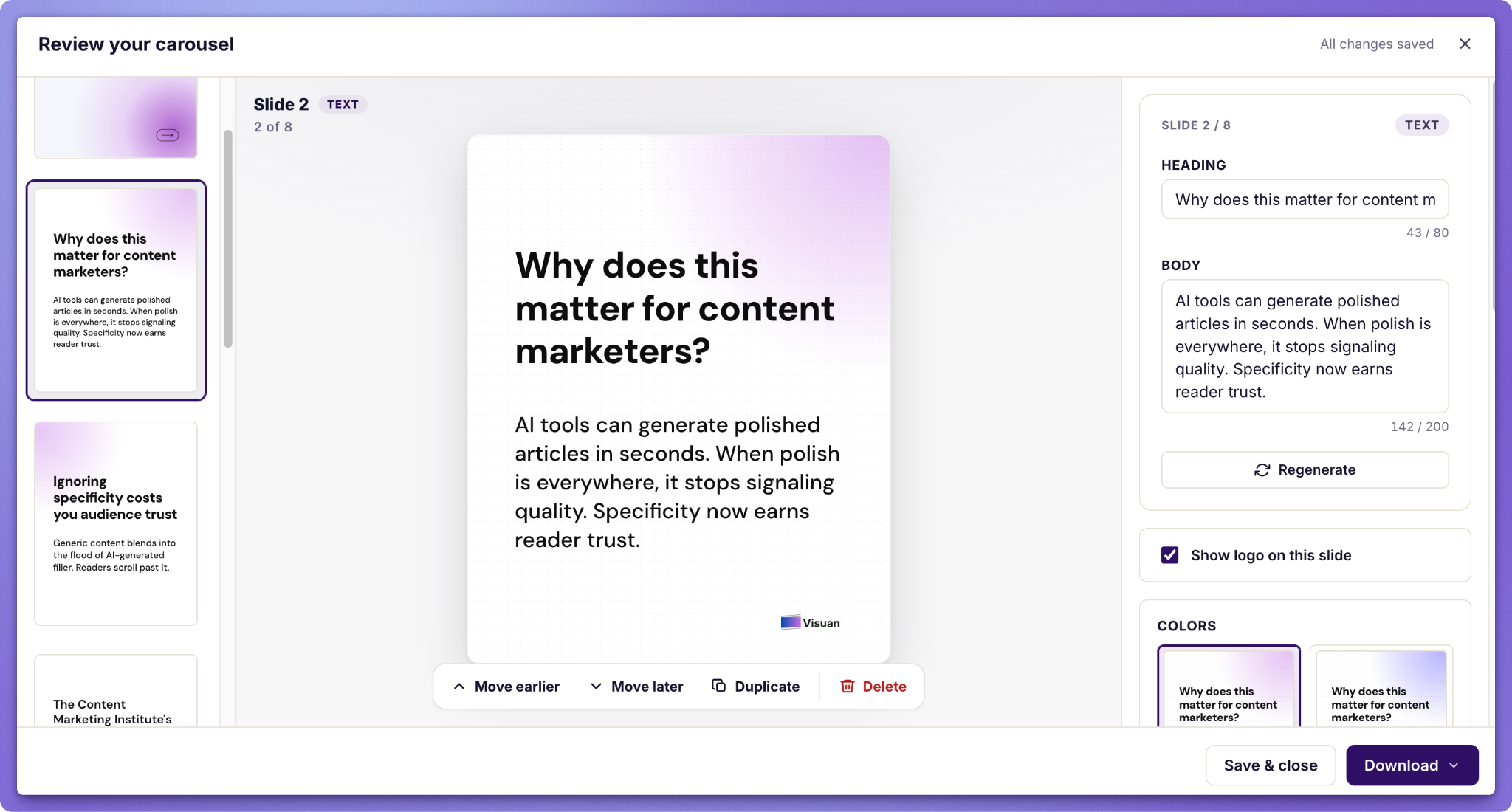This screenshot has height=812, width=1512.
Task: Click the TEXT badge beside Slide 2
Action: 343,104
